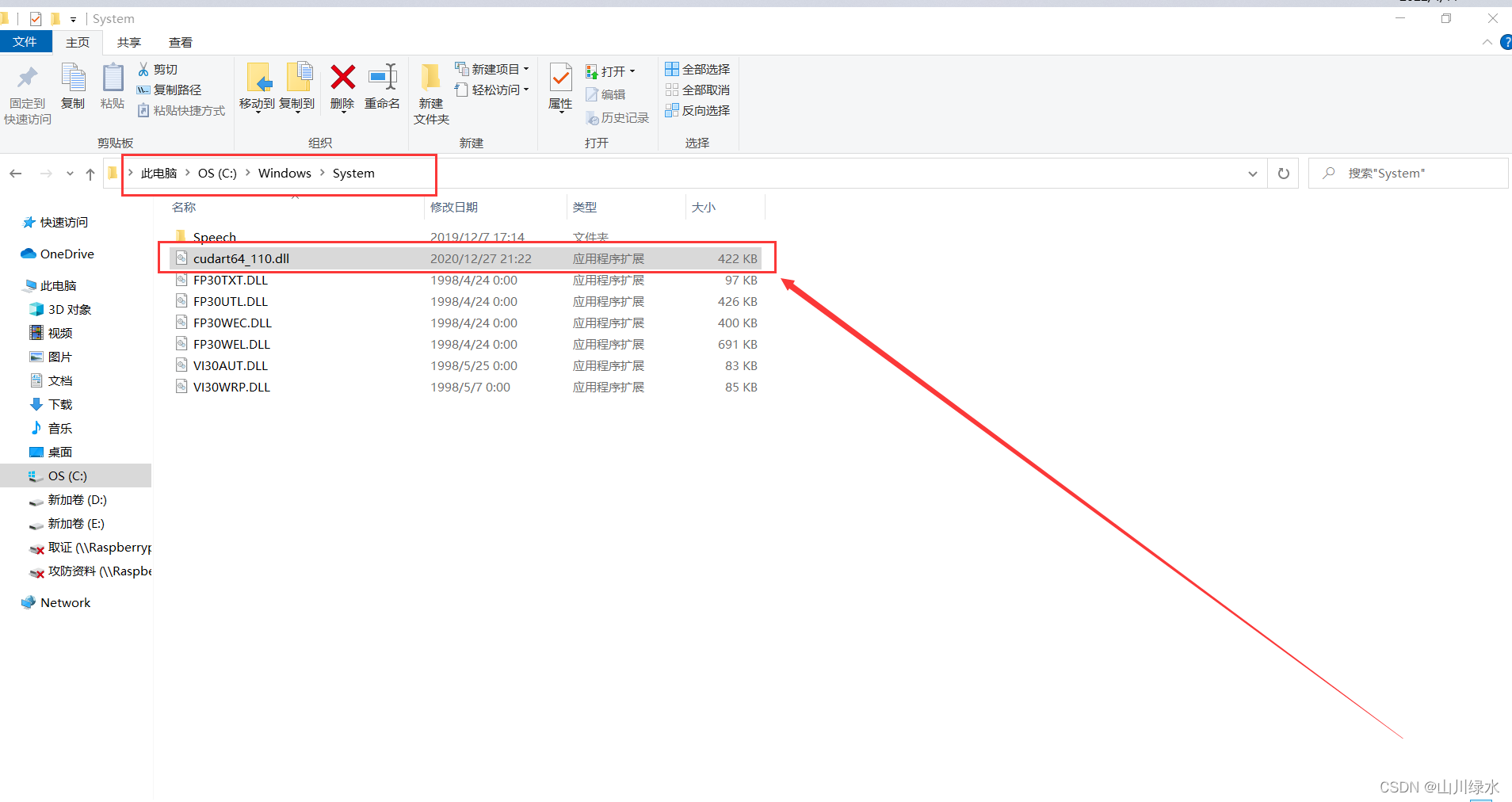The height and width of the screenshot is (802, 1512).
Task: Switch to the View (查看) ribbon tab
Action: (x=181, y=42)
